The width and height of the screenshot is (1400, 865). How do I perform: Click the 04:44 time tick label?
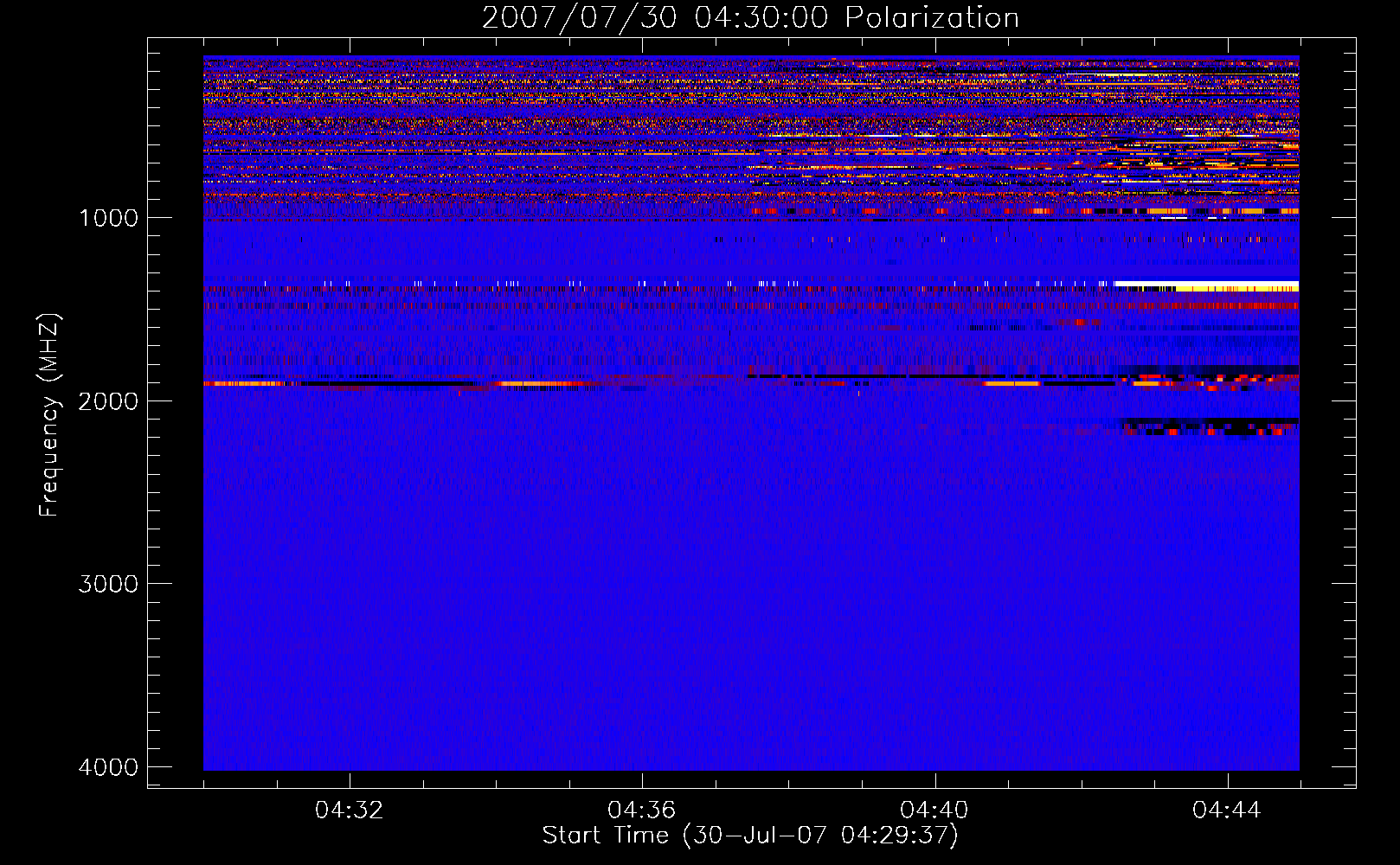(1227, 811)
